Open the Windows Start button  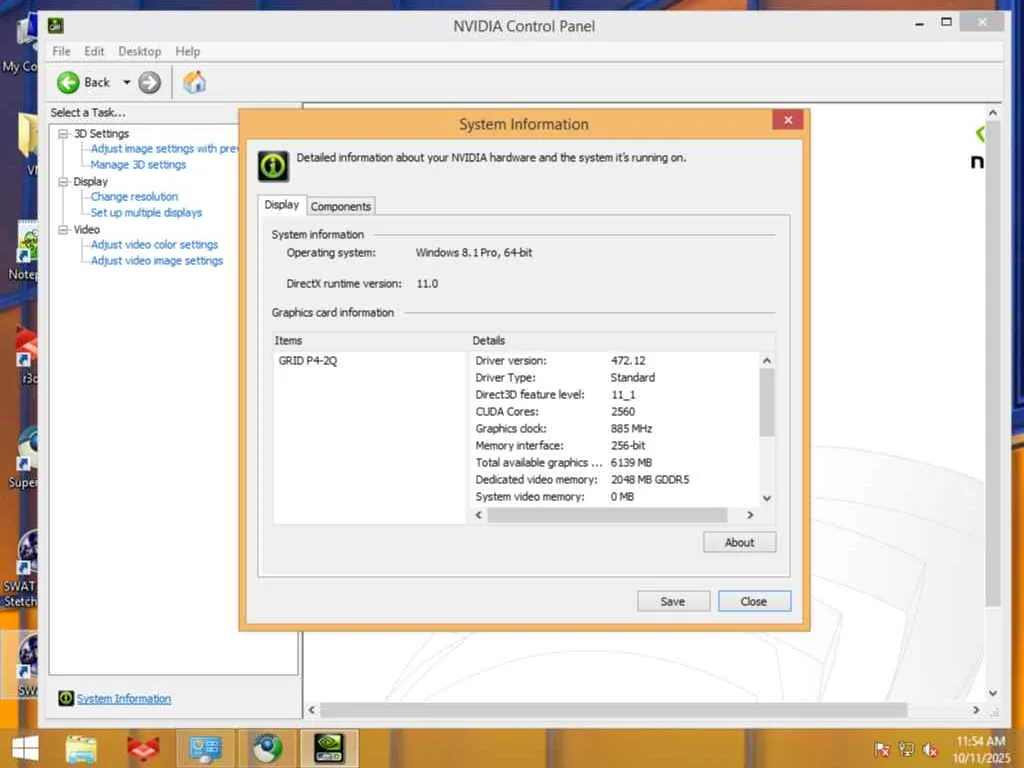(25, 749)
